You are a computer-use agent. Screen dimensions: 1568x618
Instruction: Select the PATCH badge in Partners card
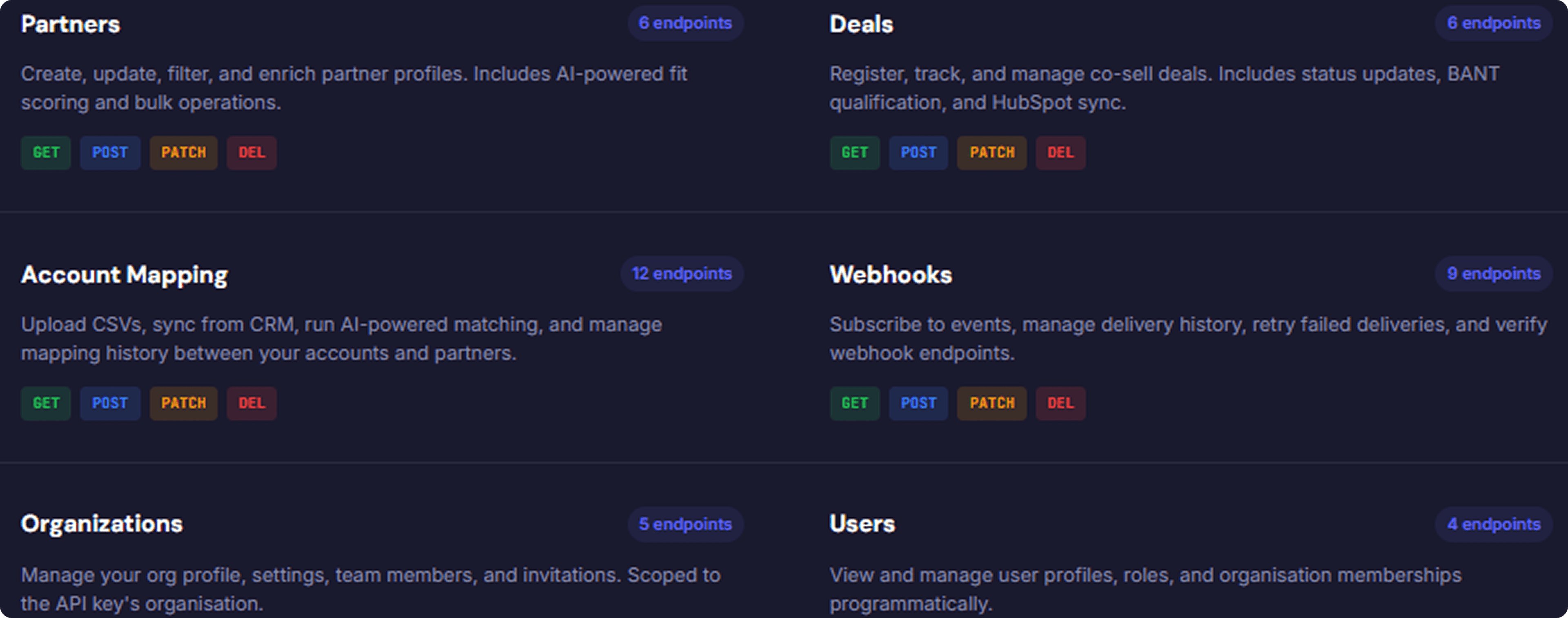pyautogui.click(x=183, y=153)
